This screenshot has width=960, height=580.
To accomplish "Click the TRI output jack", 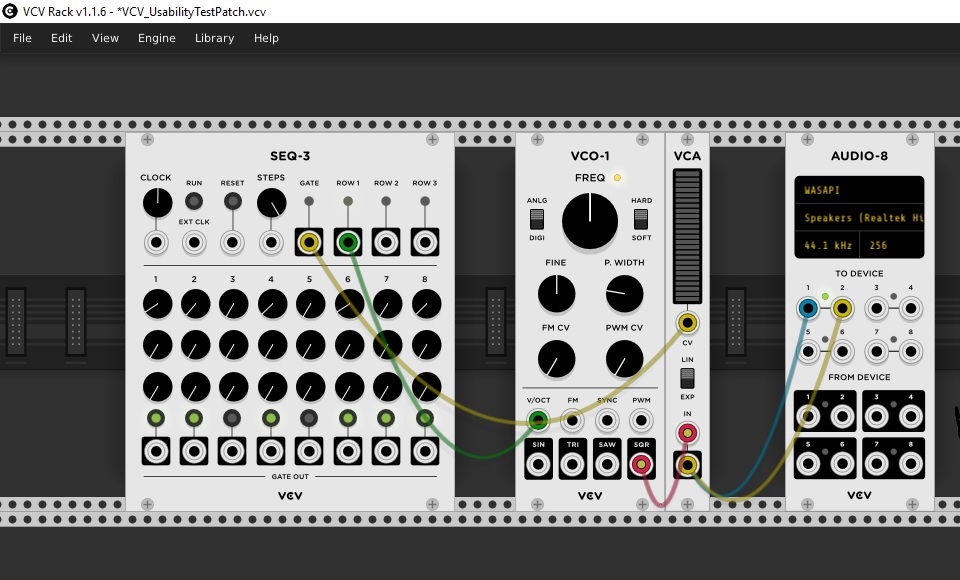I will coord(572,464).
